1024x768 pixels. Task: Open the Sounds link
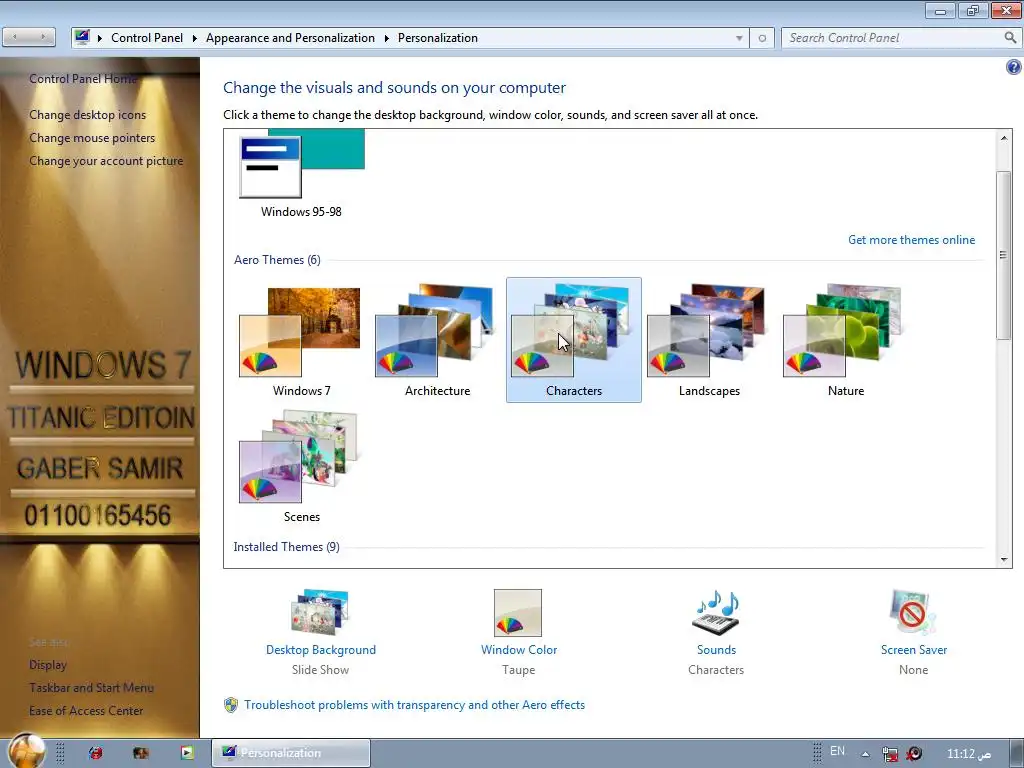716,650
